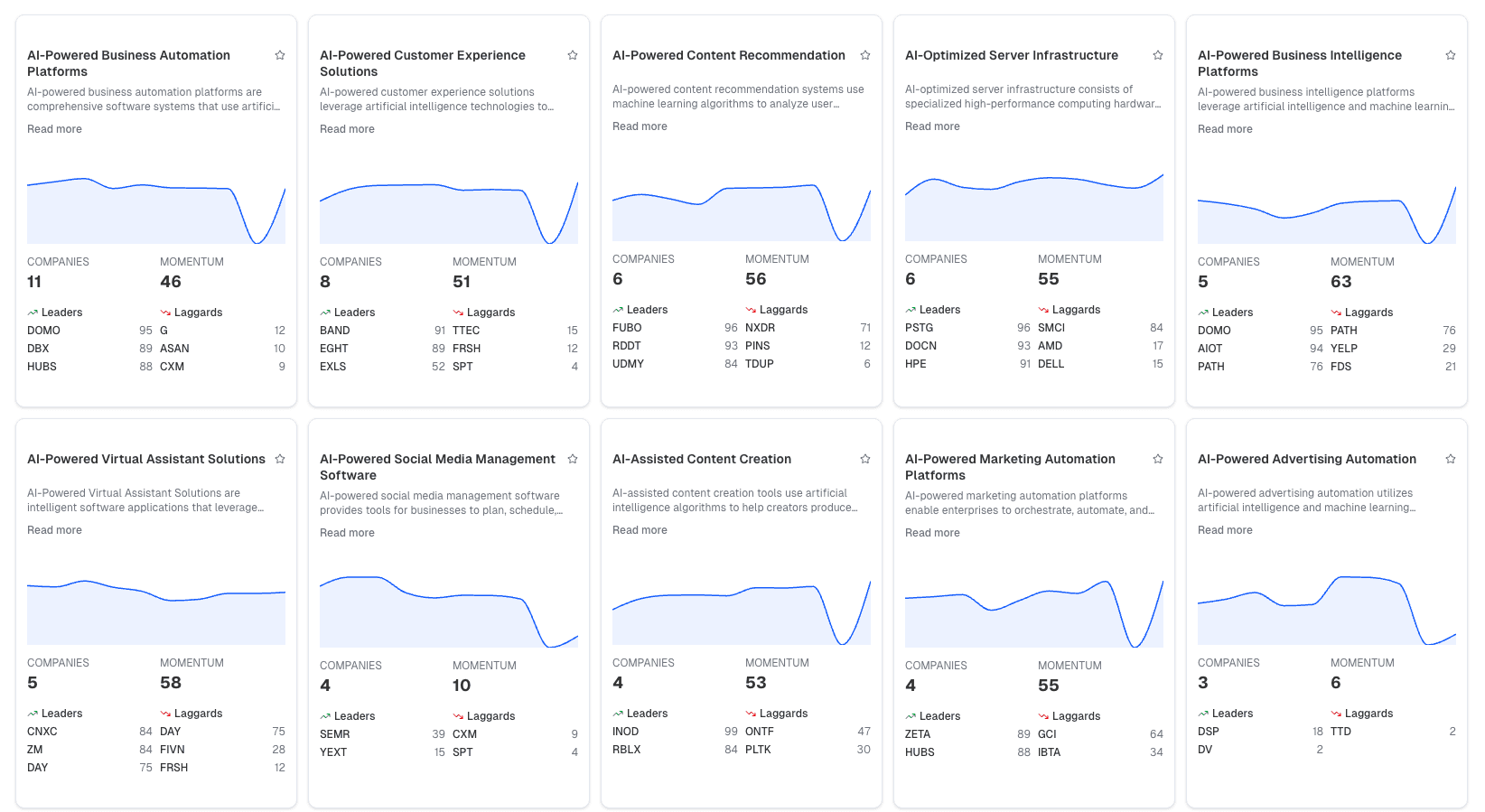Favorite the AI-Powered Business Intelligence Platforms card
This screenshot has height=812, width=1485.
[x=1451, y=55]
